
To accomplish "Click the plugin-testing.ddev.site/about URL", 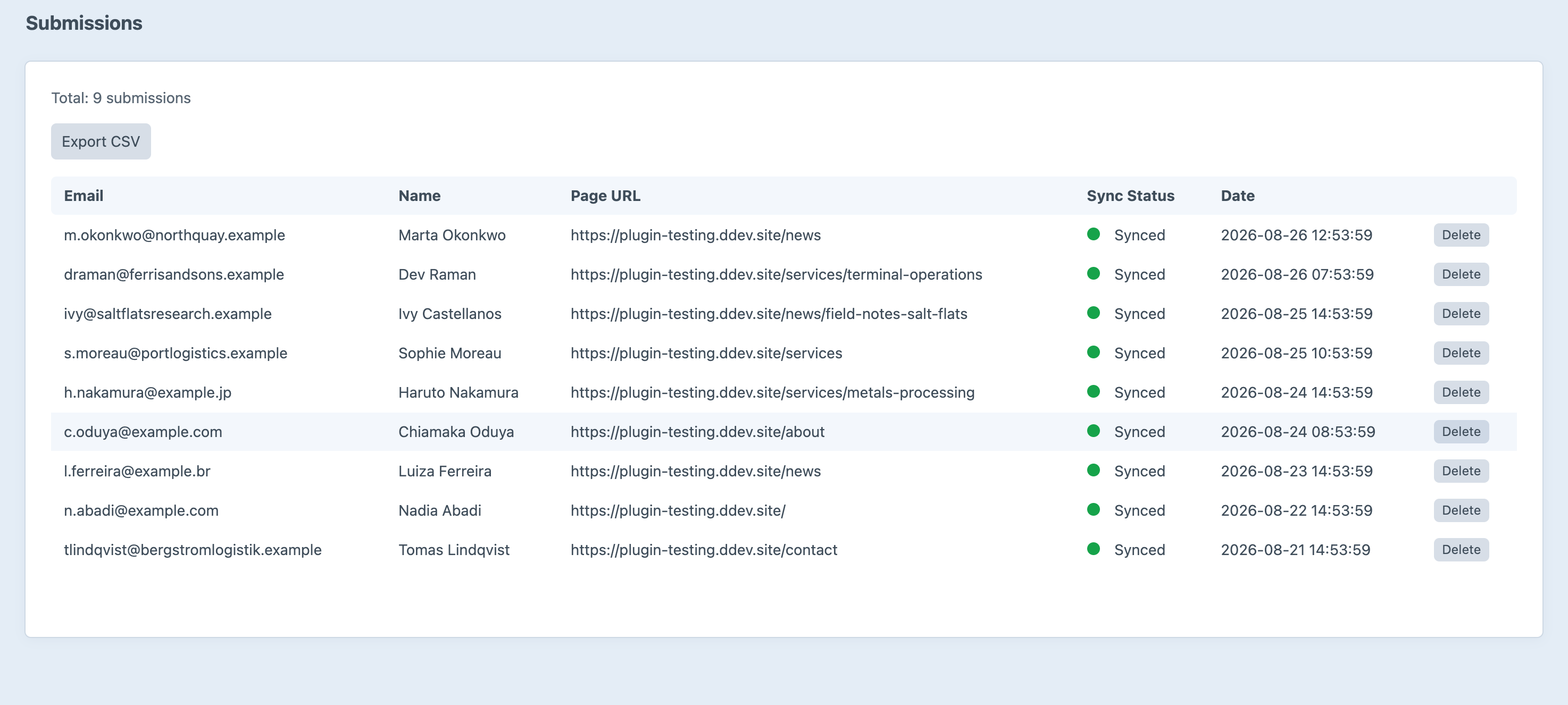I will [x=697, y=432].
